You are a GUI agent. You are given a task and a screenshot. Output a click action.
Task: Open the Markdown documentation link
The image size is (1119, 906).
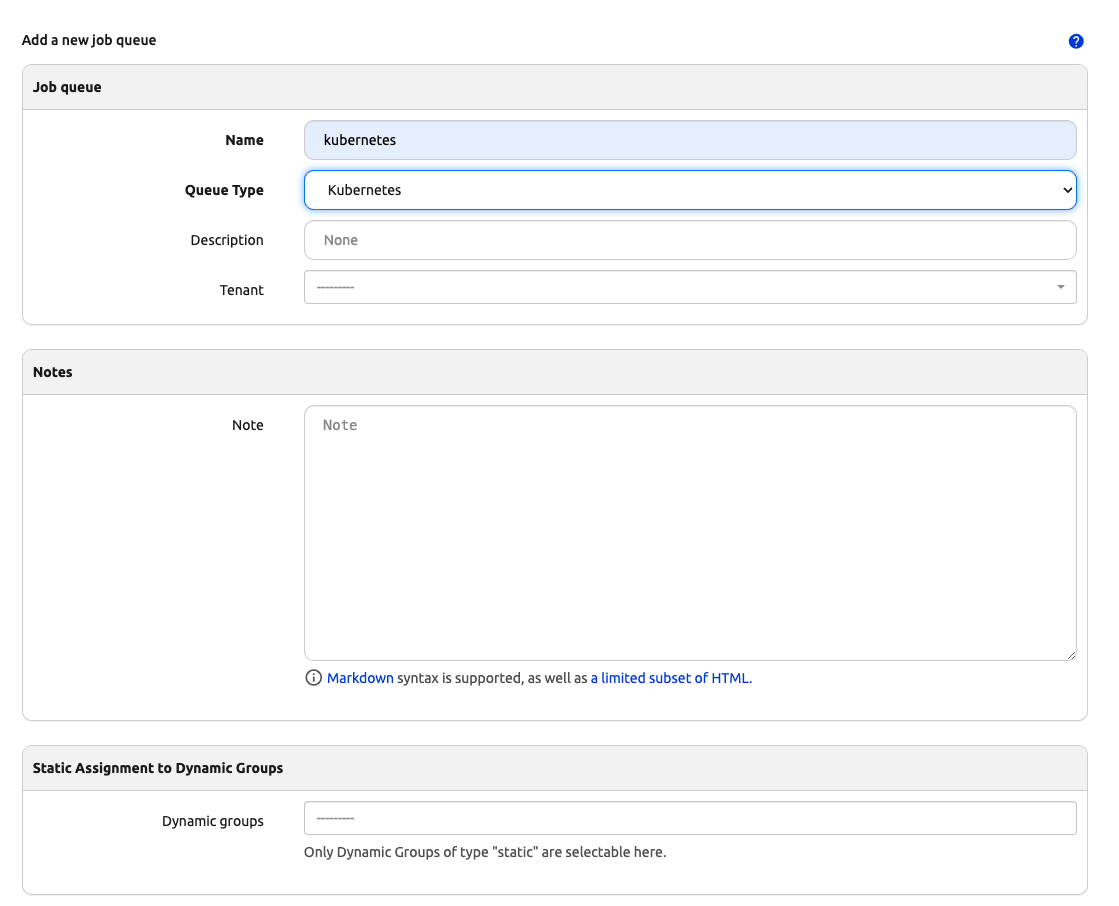pyautogui.click(x=360, y=678)
